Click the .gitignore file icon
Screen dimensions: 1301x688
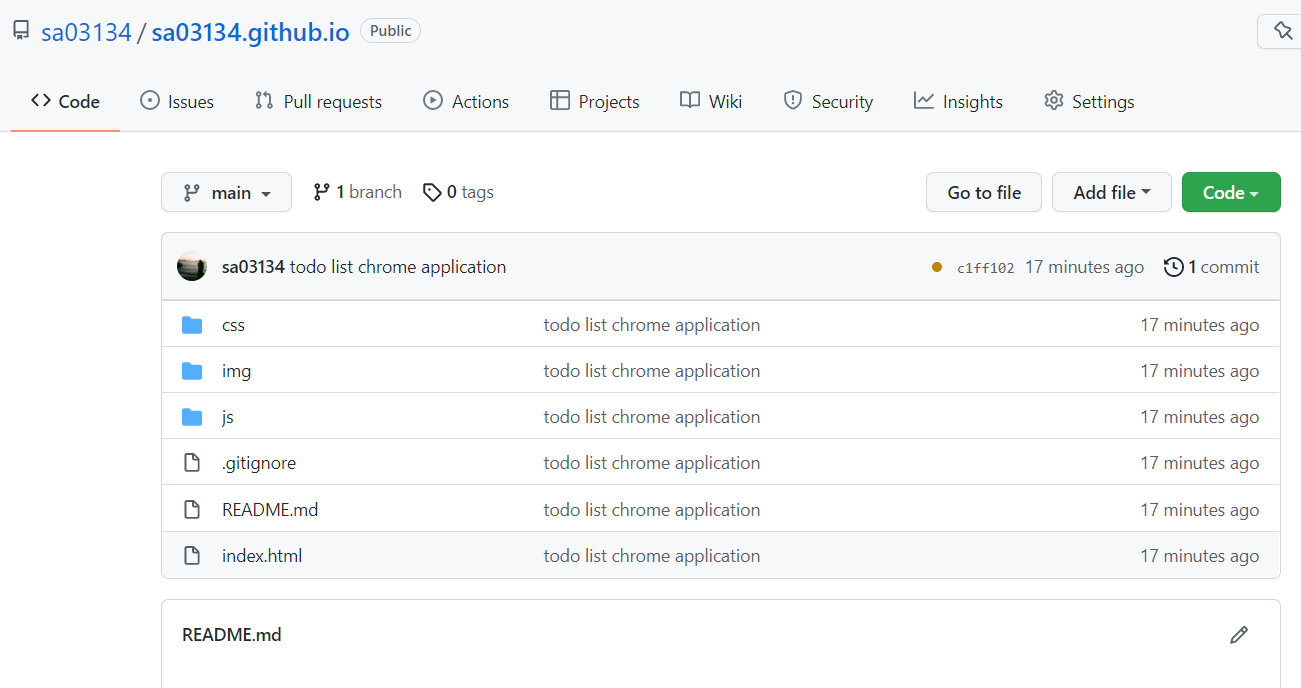pos(192,463)
